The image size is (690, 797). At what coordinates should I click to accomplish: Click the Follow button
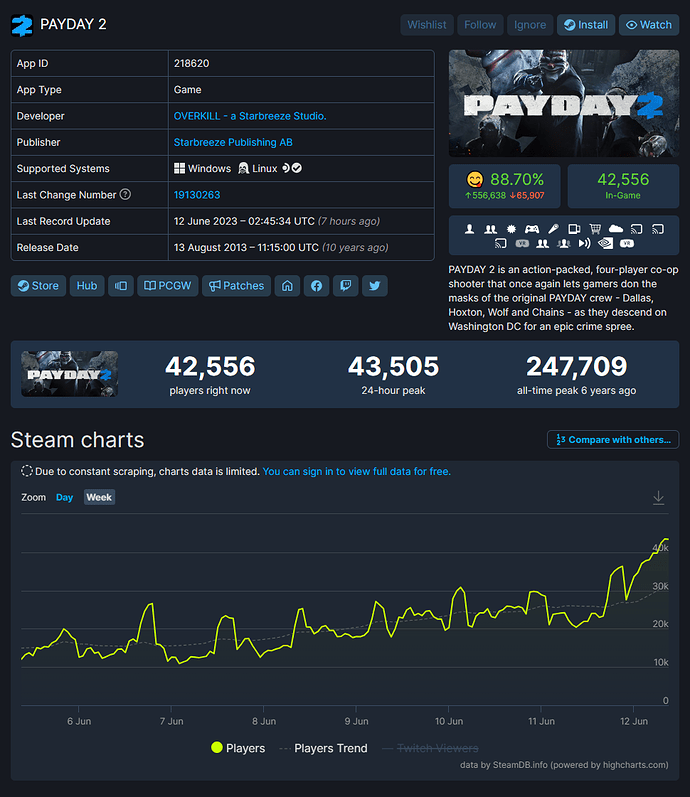point(480,25)
